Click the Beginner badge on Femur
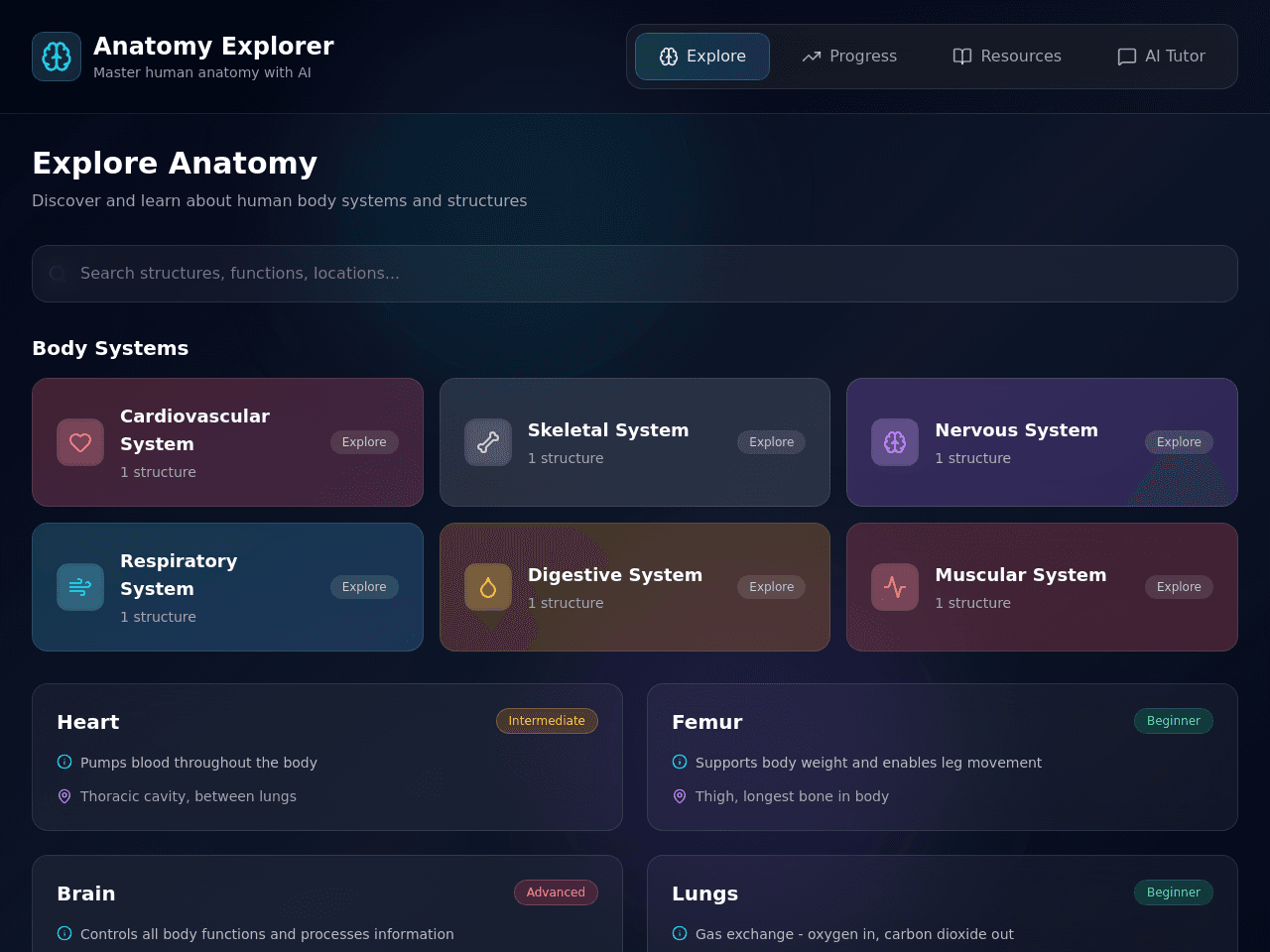Screen dimensions: 1270x952 coord(1174,721)
